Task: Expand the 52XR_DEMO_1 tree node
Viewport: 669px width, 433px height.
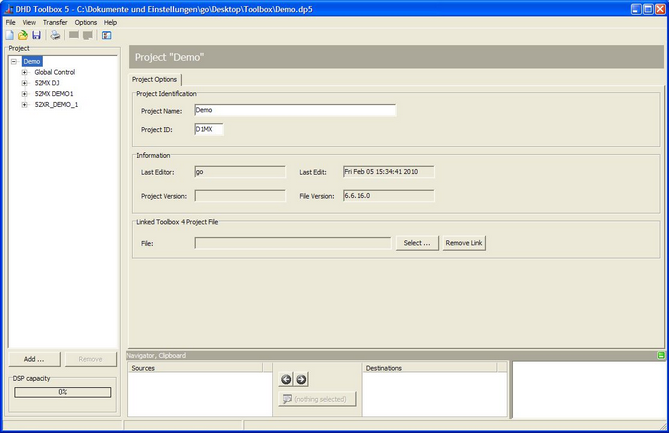Action: [x=24, y=105]
